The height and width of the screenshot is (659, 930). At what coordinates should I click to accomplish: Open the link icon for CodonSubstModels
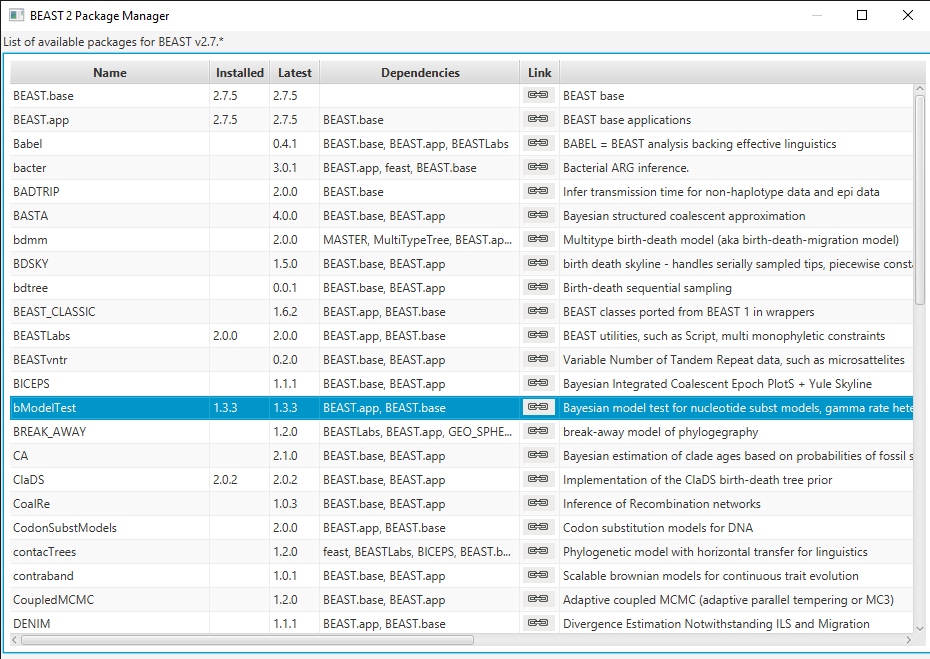pyautogui.click(x=538, y=527)
